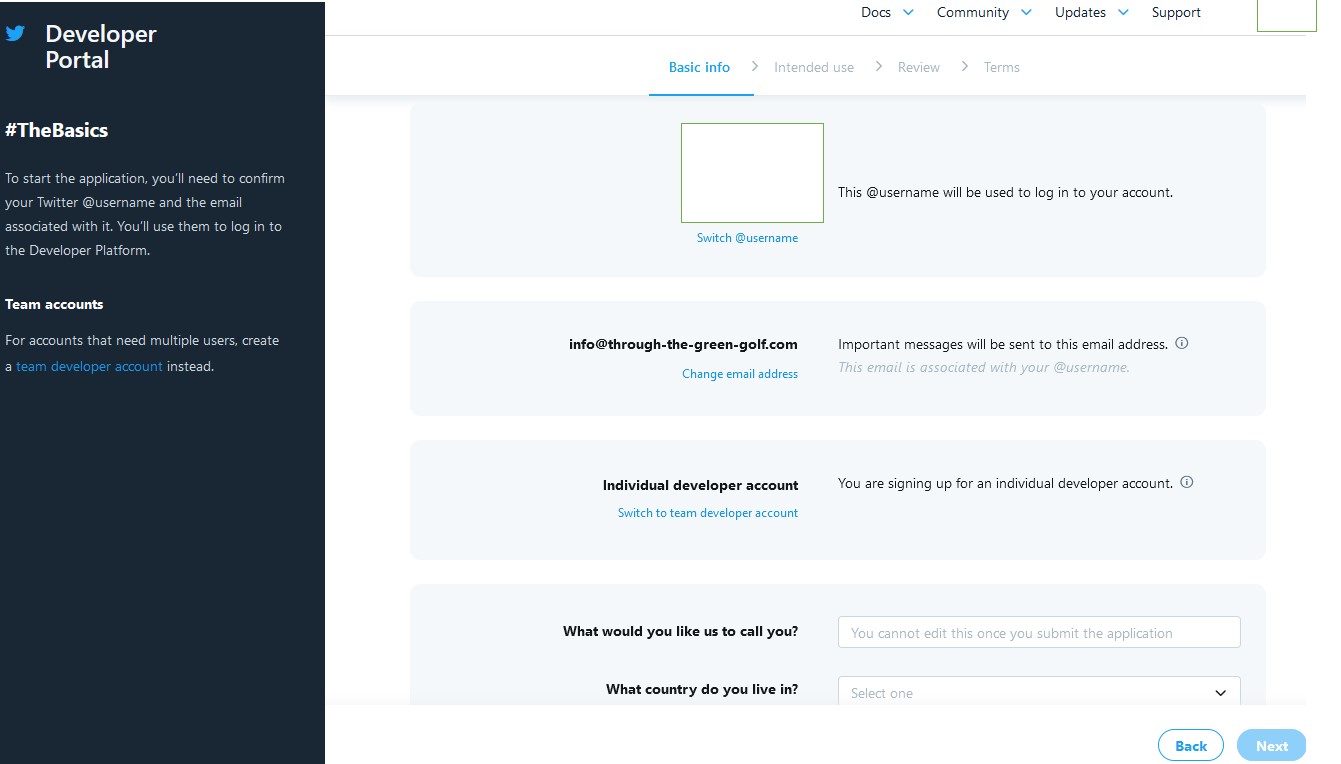Click Change email address link

click(740, 374)
